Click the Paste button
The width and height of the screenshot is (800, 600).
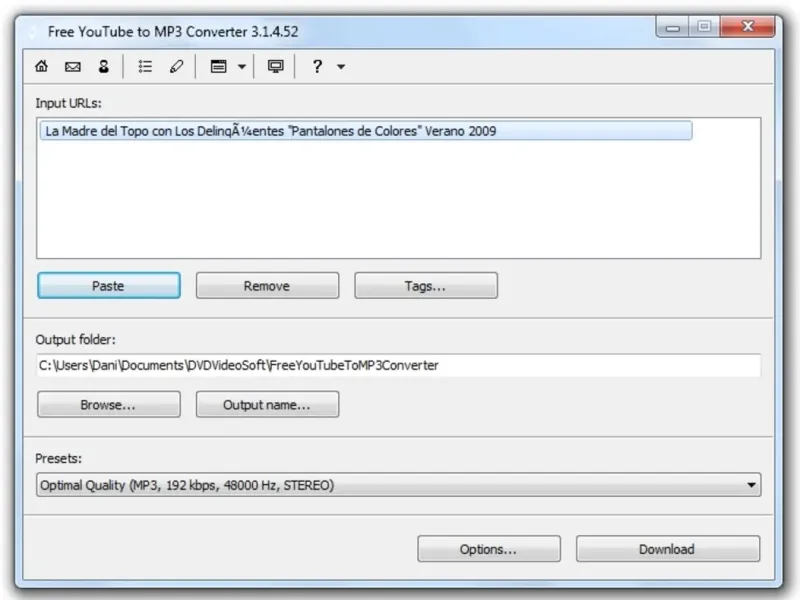coord(109,285)
